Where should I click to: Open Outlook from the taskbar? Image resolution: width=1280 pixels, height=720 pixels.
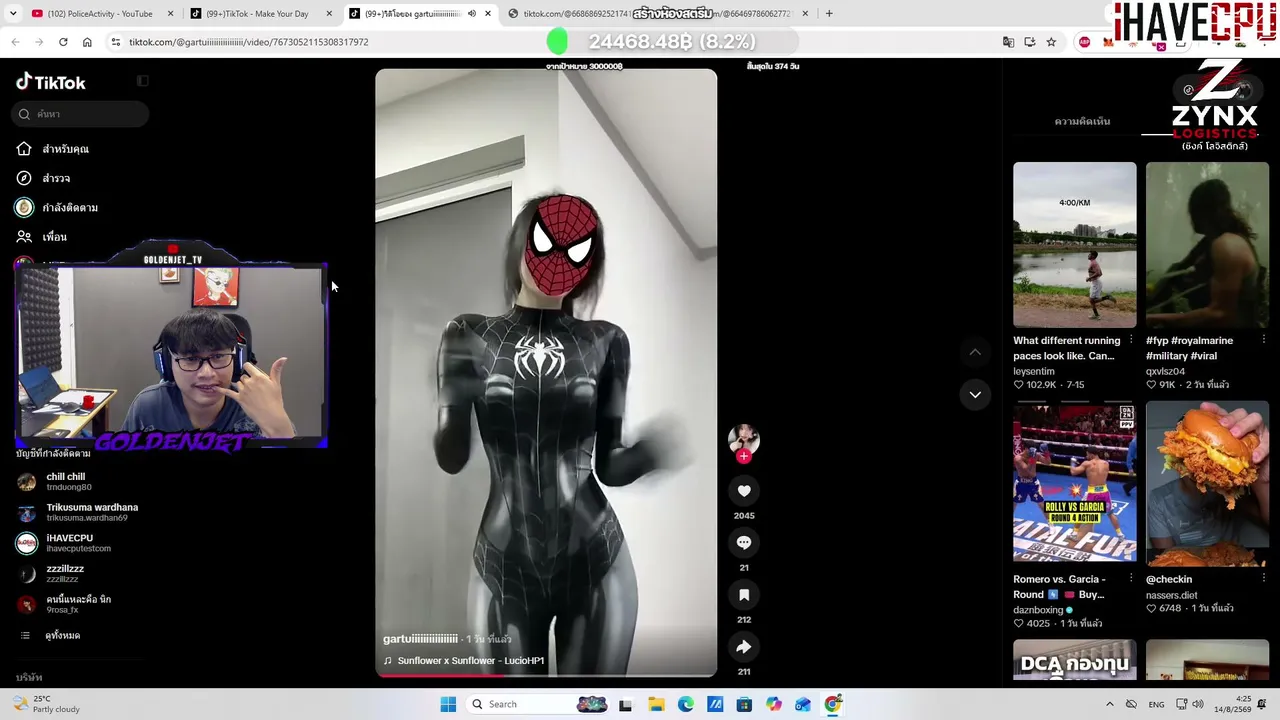point(803,704)
